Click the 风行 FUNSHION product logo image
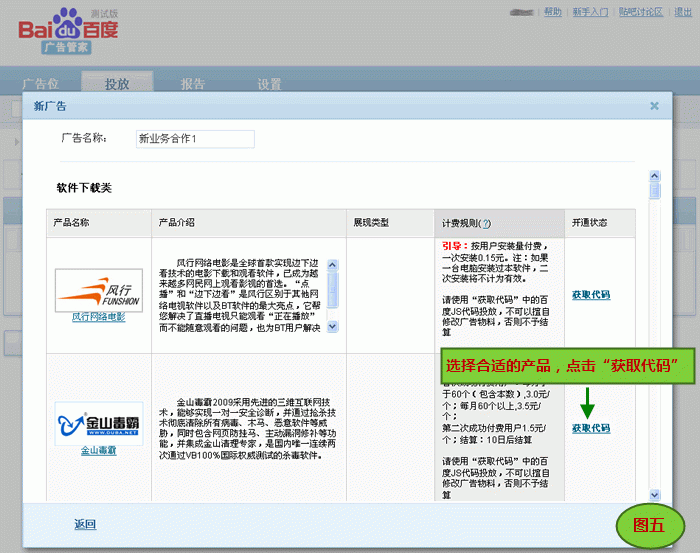Viewport: 700px width, 553px height. (x=99, y=290)
